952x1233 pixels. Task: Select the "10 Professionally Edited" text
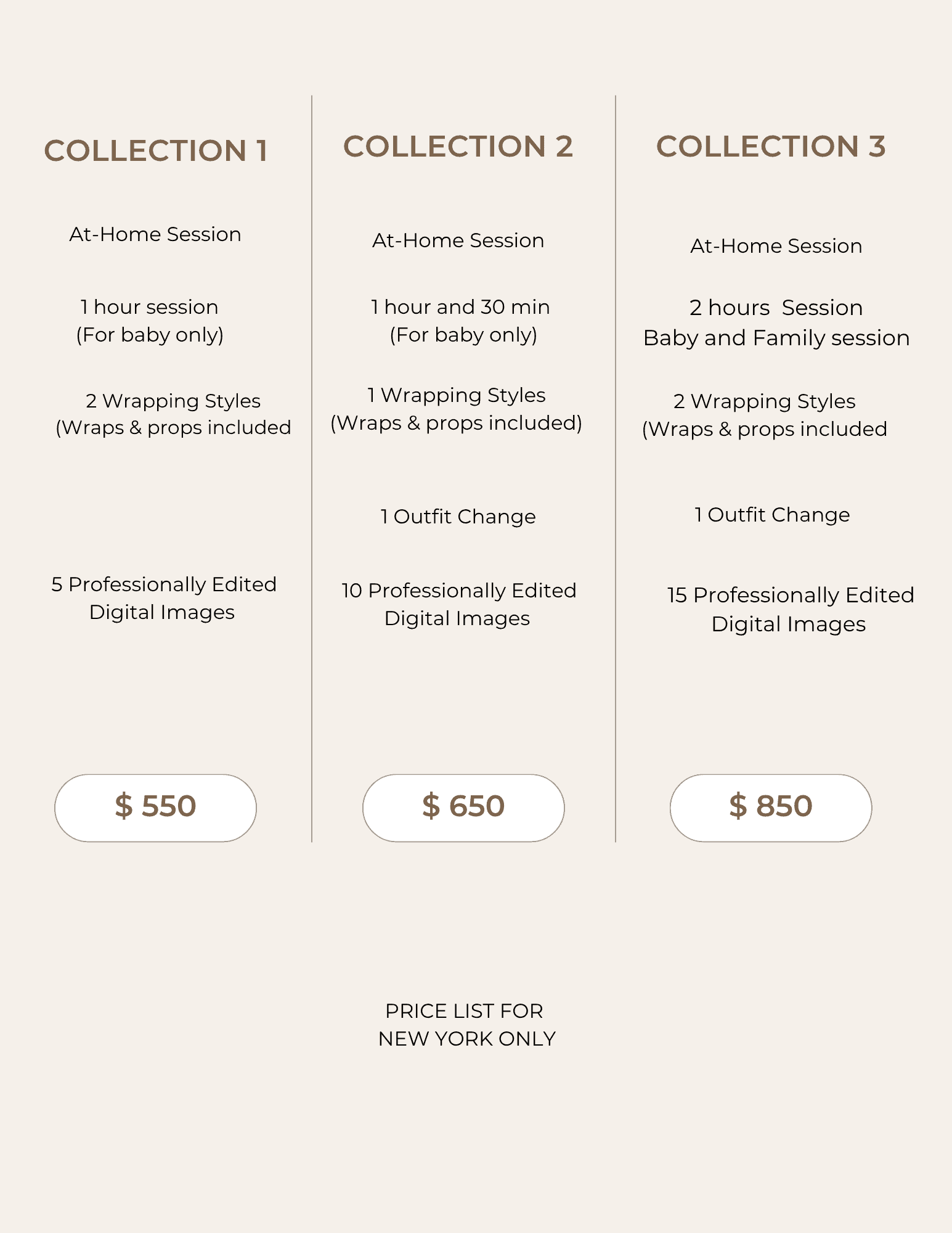click(x=459, y=591)
